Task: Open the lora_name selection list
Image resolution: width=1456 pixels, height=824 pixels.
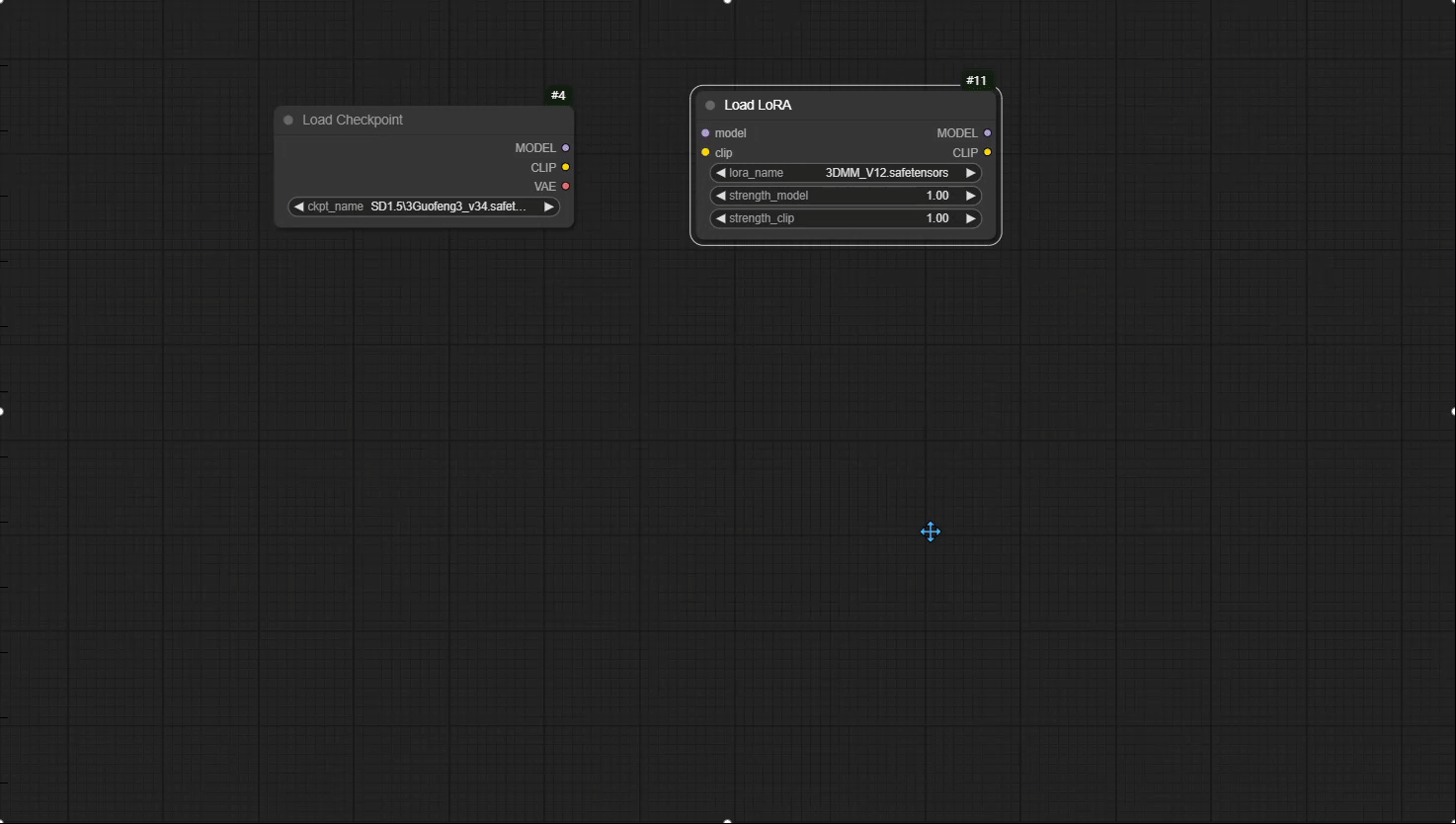Action: [x=846, y=173]
